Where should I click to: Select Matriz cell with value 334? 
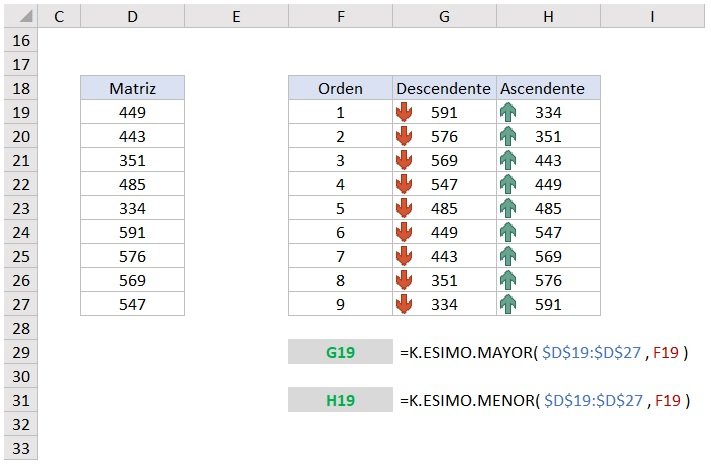tap(132, 208)
